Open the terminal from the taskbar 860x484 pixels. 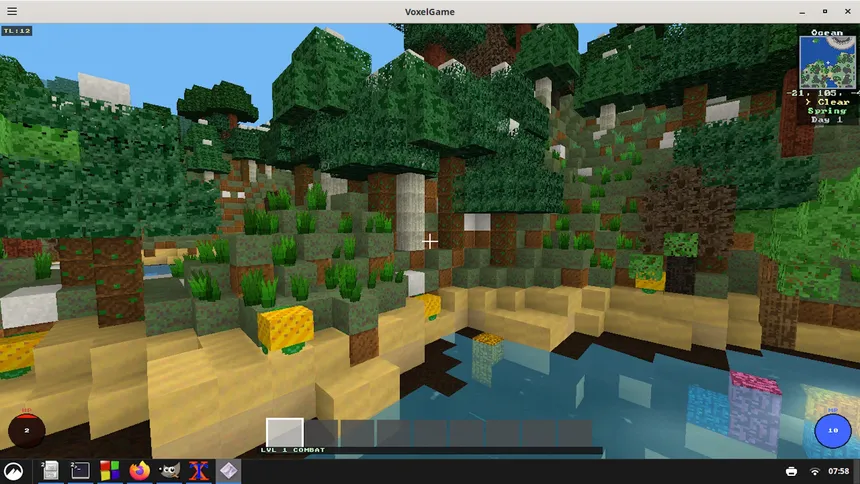[x=80, y=471]
